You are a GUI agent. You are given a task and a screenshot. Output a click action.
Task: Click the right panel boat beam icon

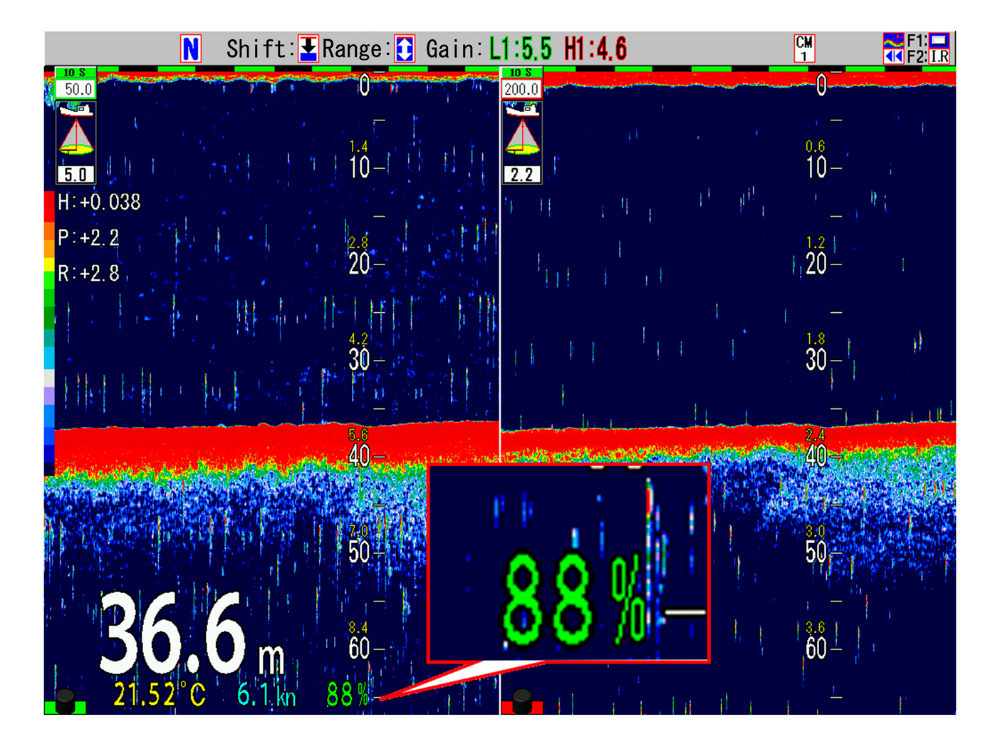point(521,132)
